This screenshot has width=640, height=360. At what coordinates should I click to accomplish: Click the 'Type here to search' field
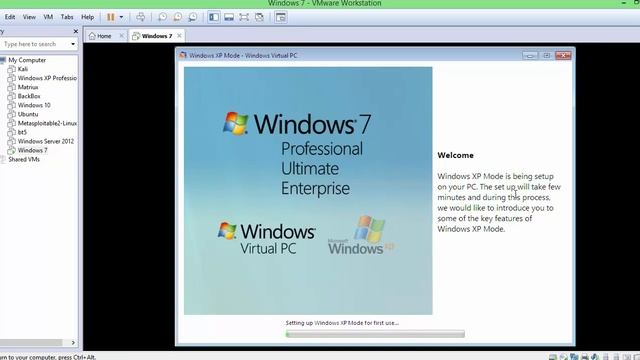click(35, 44)
